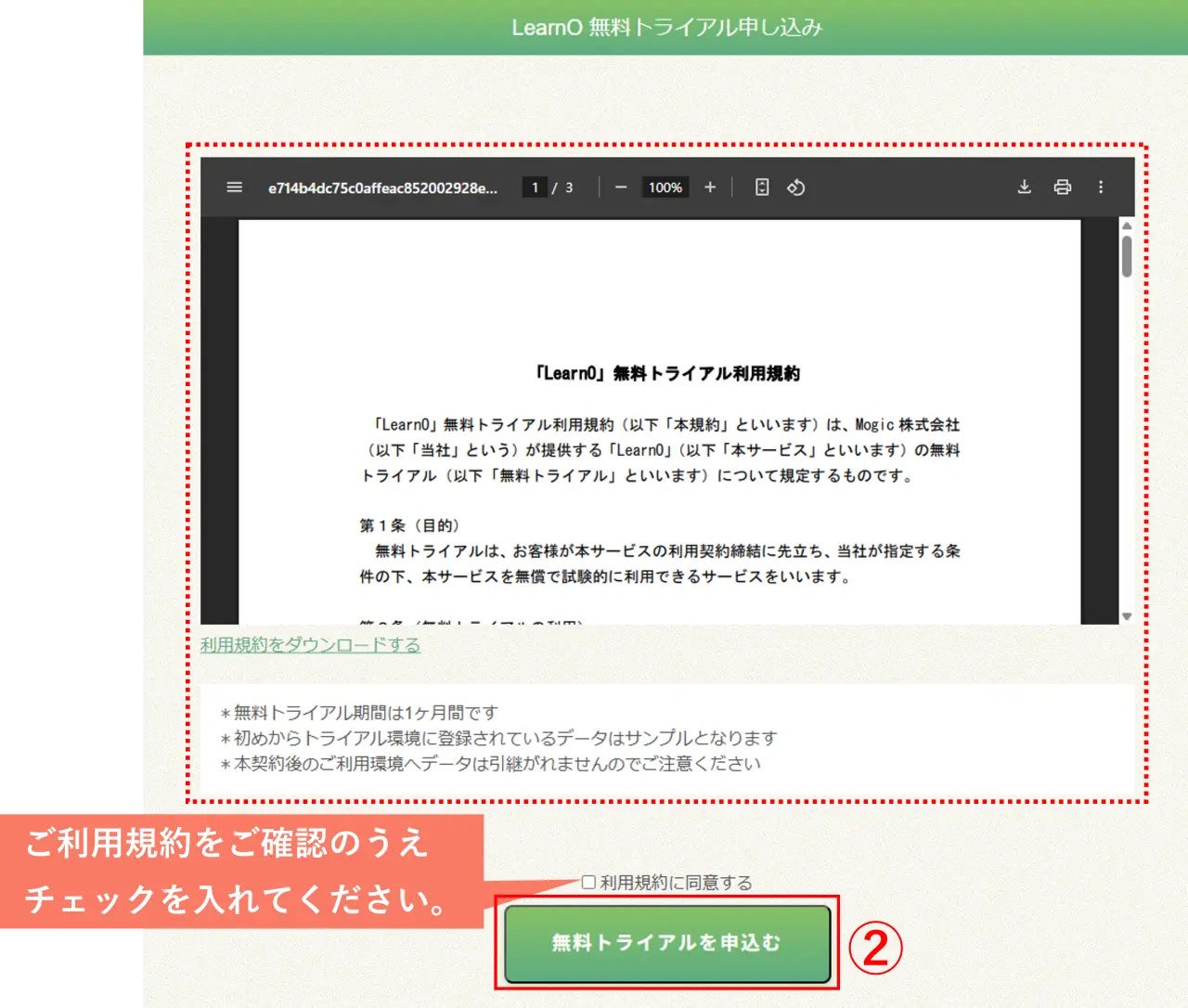Click the 第1条（目的） text in PDF
The width and height of the screenshot is (1188, 1008).
coord(409,525)
